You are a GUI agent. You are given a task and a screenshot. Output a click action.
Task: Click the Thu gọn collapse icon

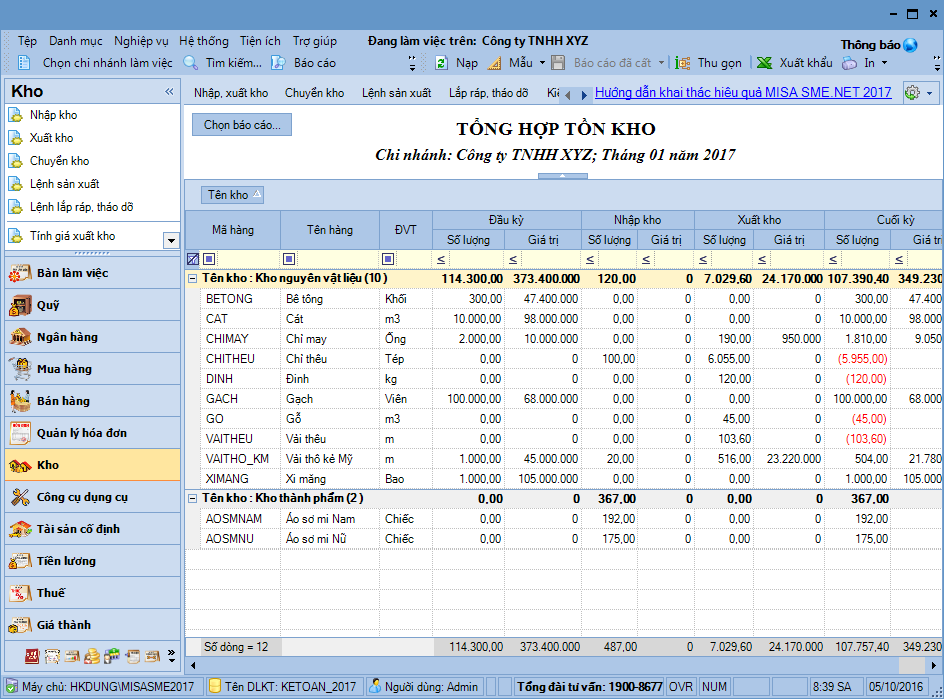(x=683, y=63)
